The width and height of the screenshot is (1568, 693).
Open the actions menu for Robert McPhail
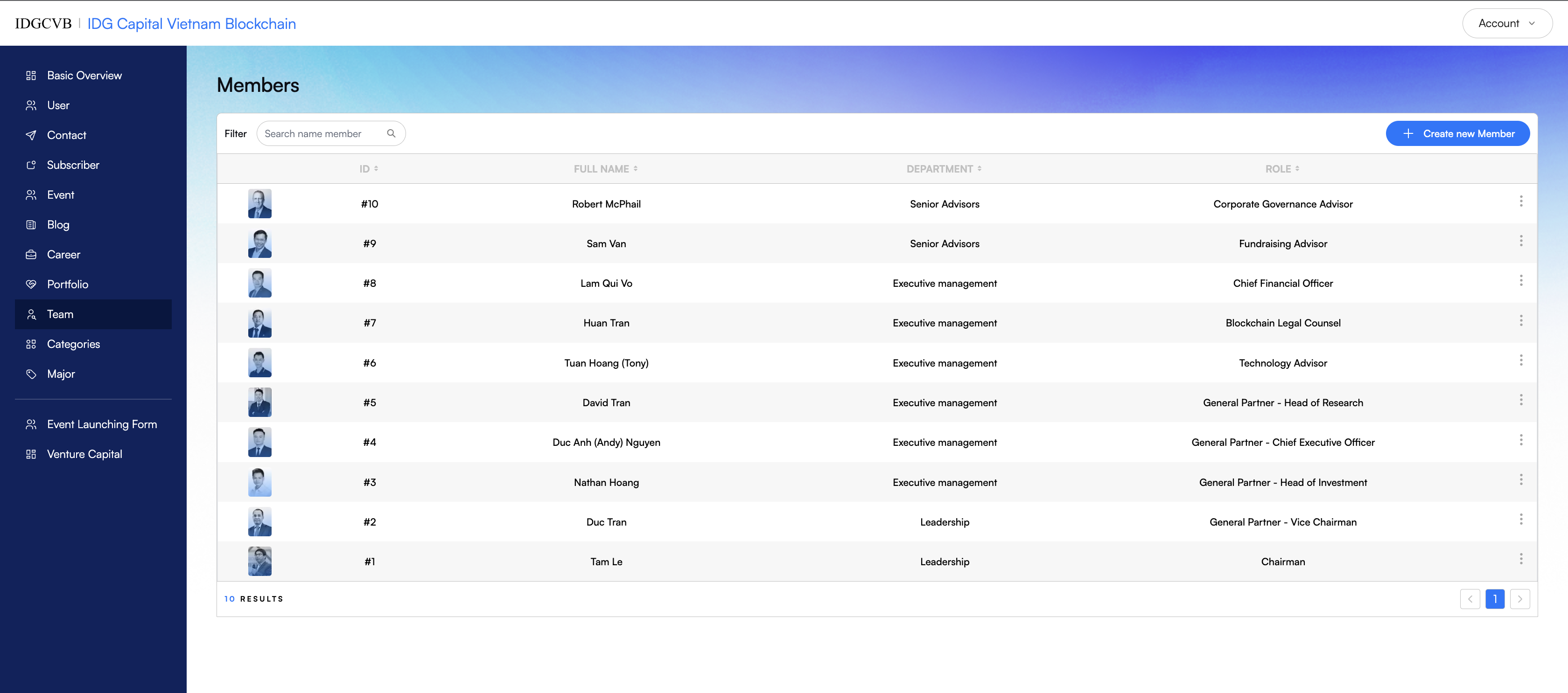[1521, 201]
